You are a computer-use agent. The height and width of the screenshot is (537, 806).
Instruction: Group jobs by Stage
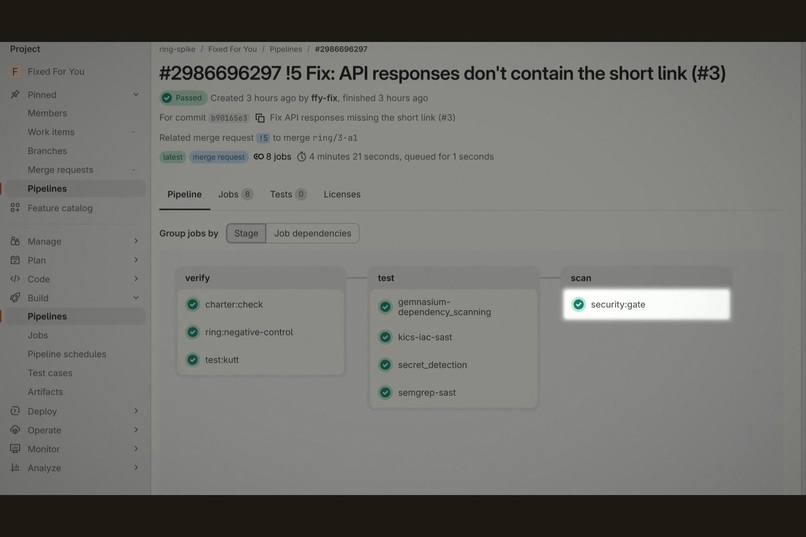point(246,233)
